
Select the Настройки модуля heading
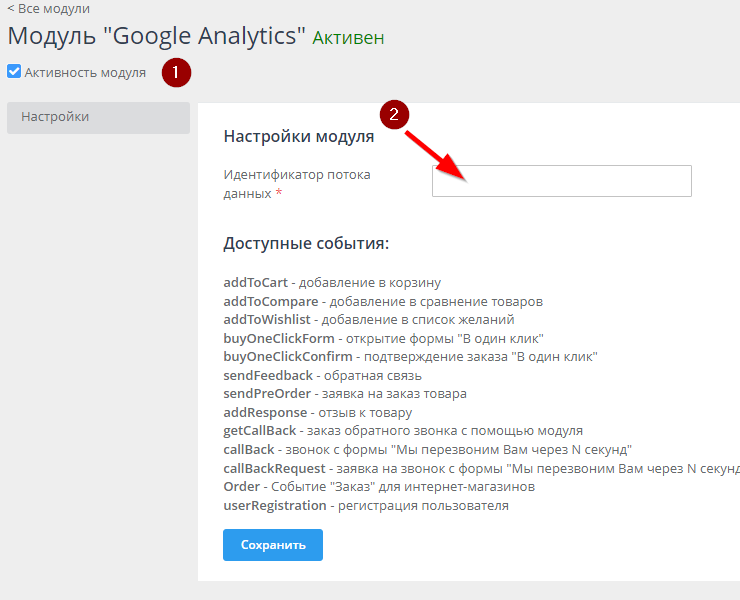pyautogui.click(x=298, y=137)
